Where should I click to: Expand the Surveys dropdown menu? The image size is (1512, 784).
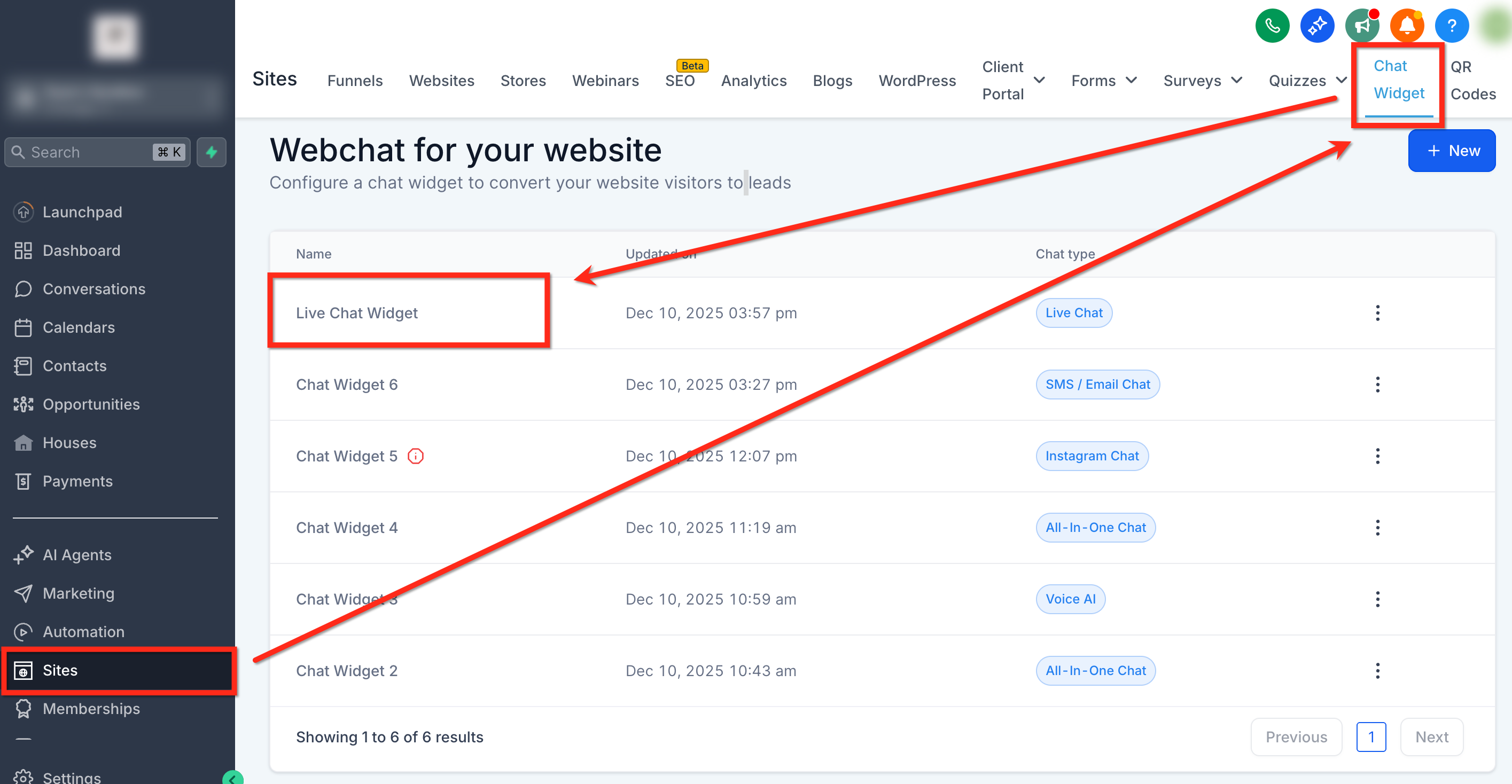(1236, 81)
